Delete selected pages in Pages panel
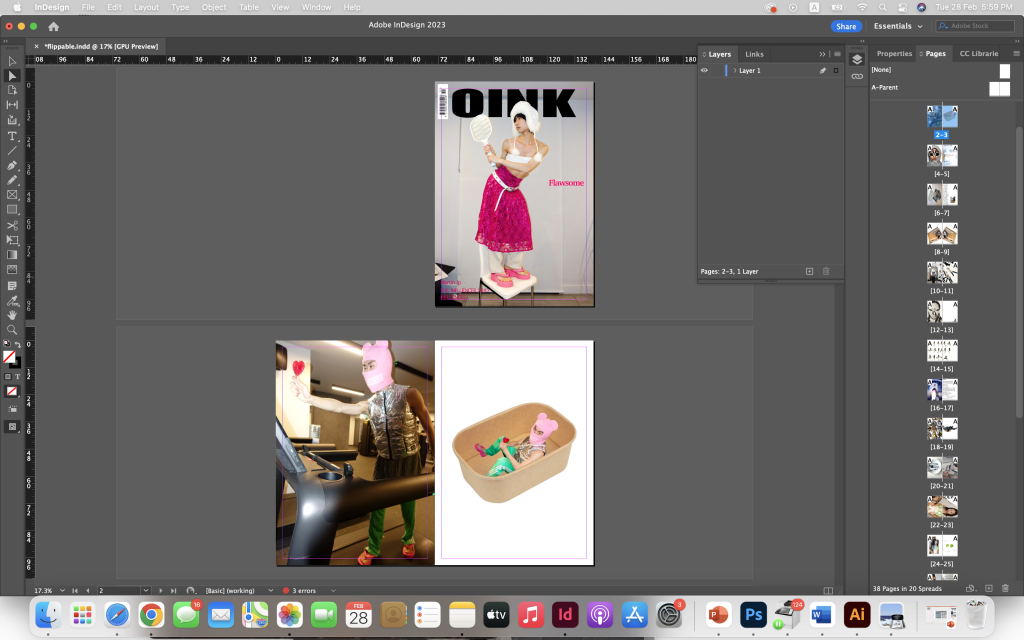 (1005, 588)
